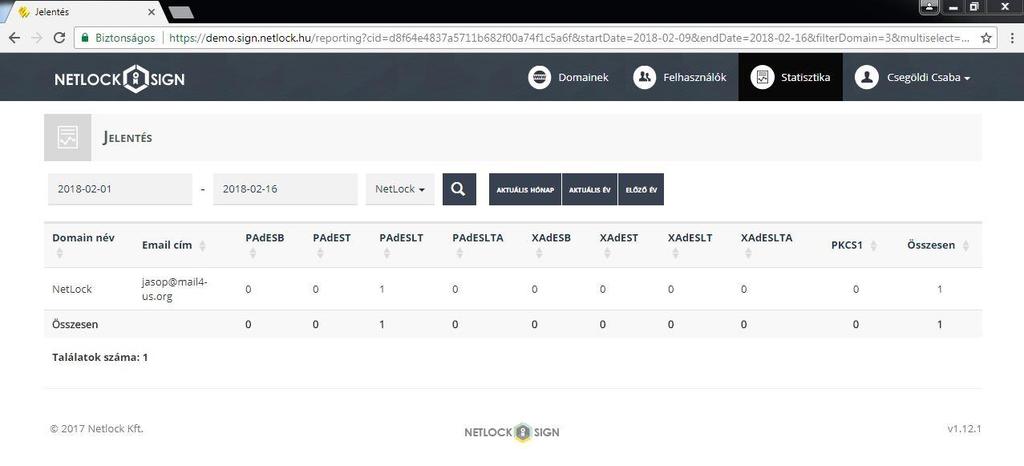
Task: Click the Aktuális hónap button
Action: tap(525, 189)
